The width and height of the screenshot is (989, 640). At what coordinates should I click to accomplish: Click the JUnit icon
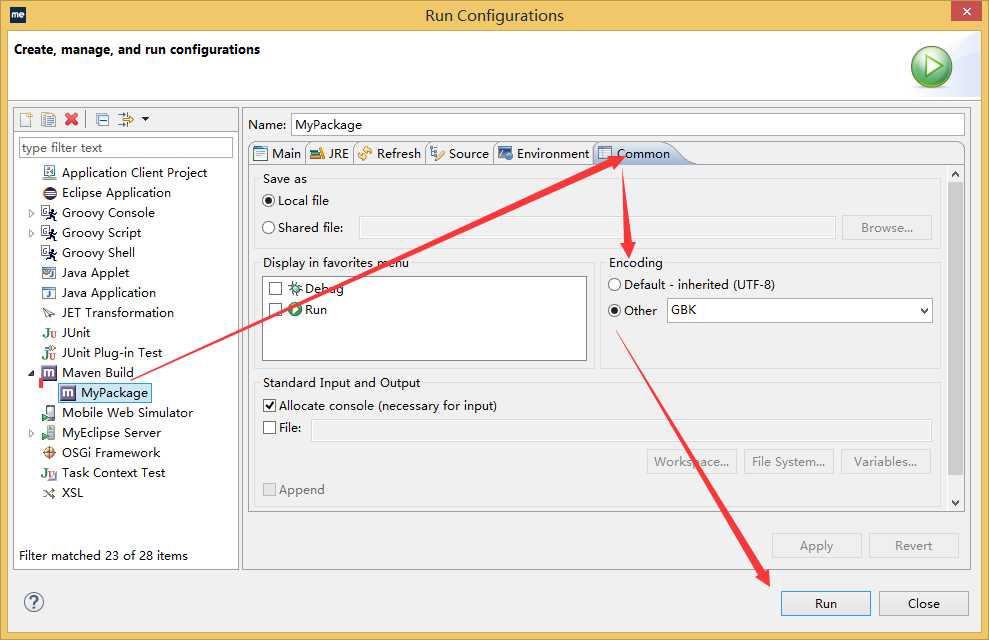(x=49, y=333)
